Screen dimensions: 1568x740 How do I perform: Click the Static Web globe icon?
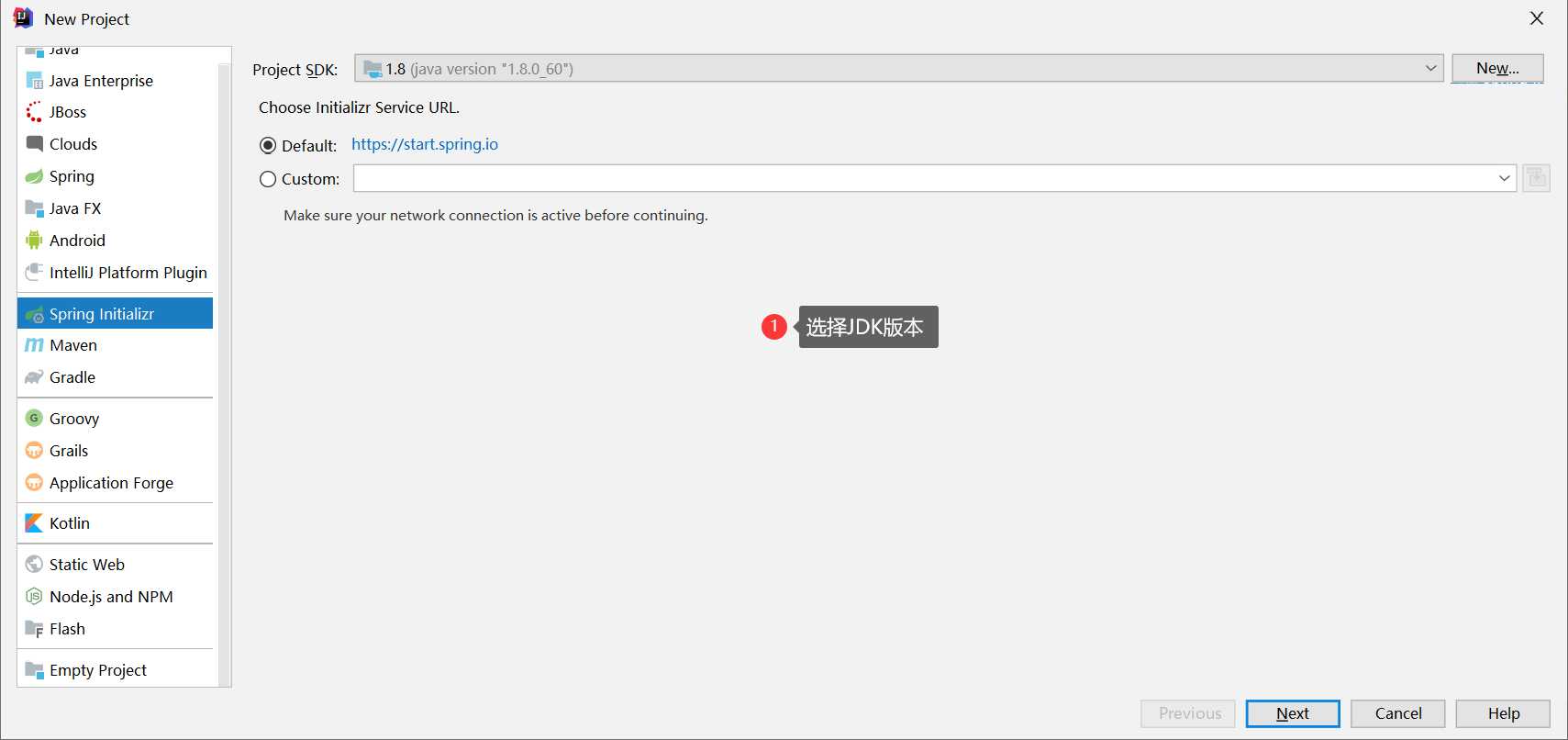[34, 564]
